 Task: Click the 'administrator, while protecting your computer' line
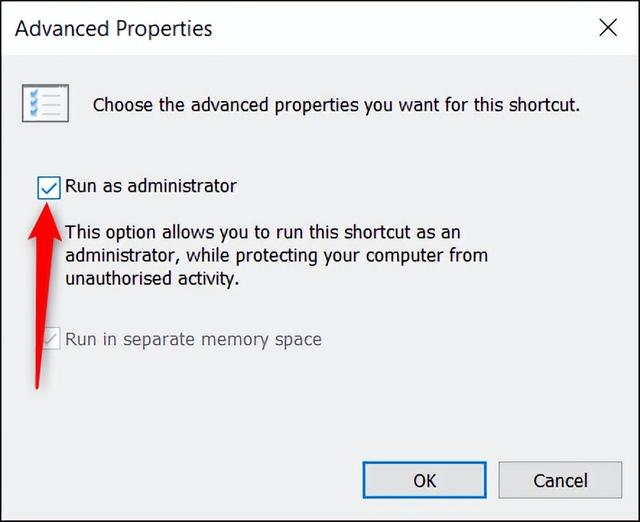coord(276,256)
